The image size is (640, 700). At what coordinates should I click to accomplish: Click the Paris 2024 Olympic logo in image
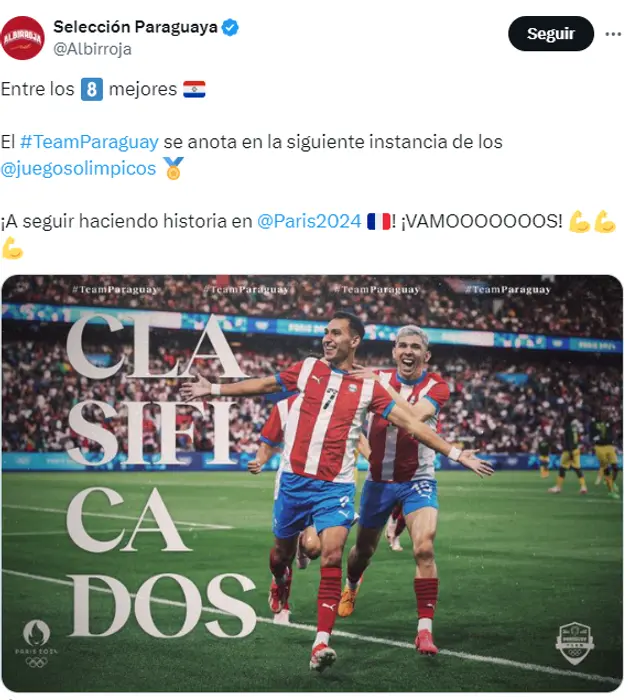tap(37, 643)
